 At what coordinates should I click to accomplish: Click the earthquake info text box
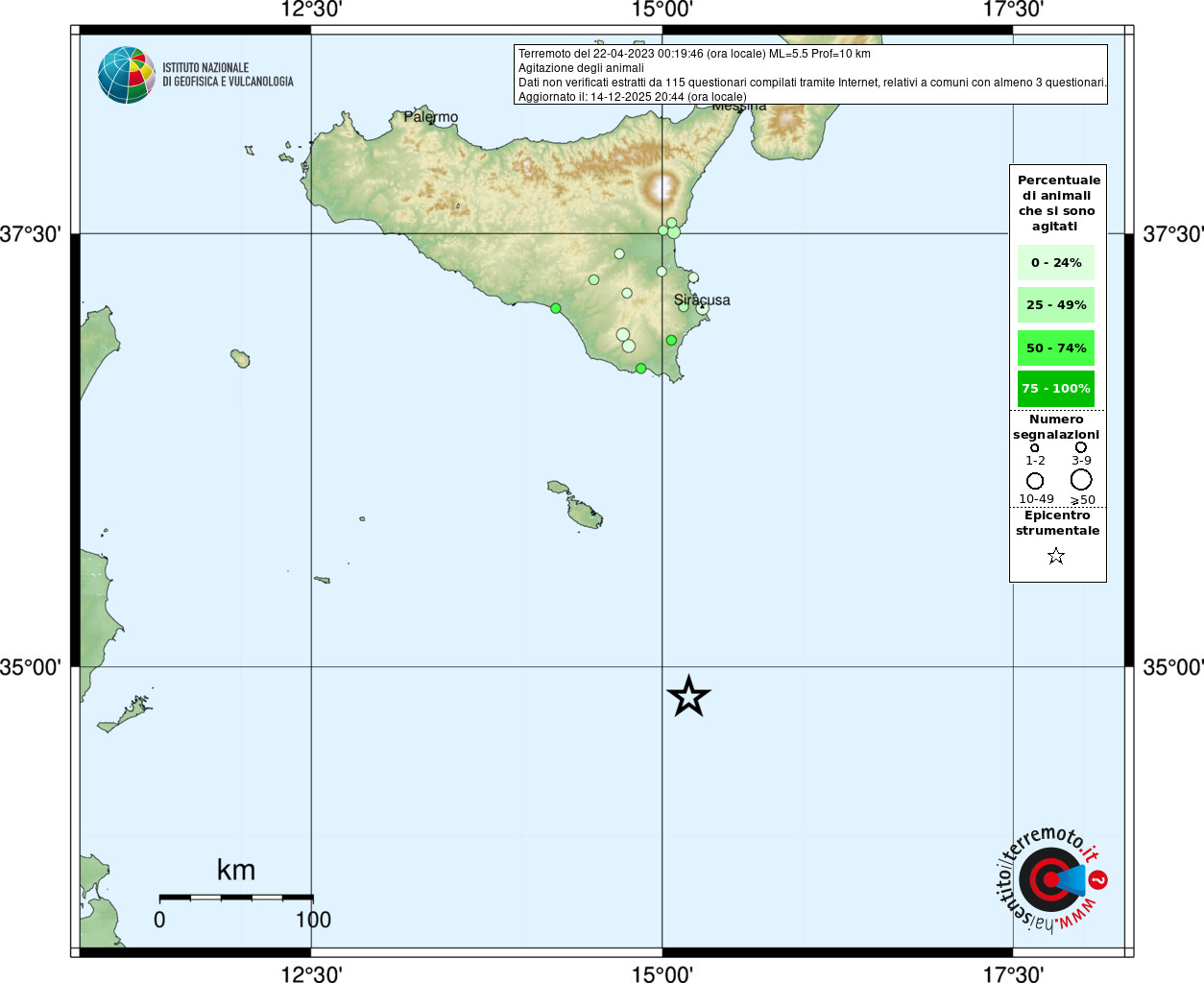[x=810, y=75]
